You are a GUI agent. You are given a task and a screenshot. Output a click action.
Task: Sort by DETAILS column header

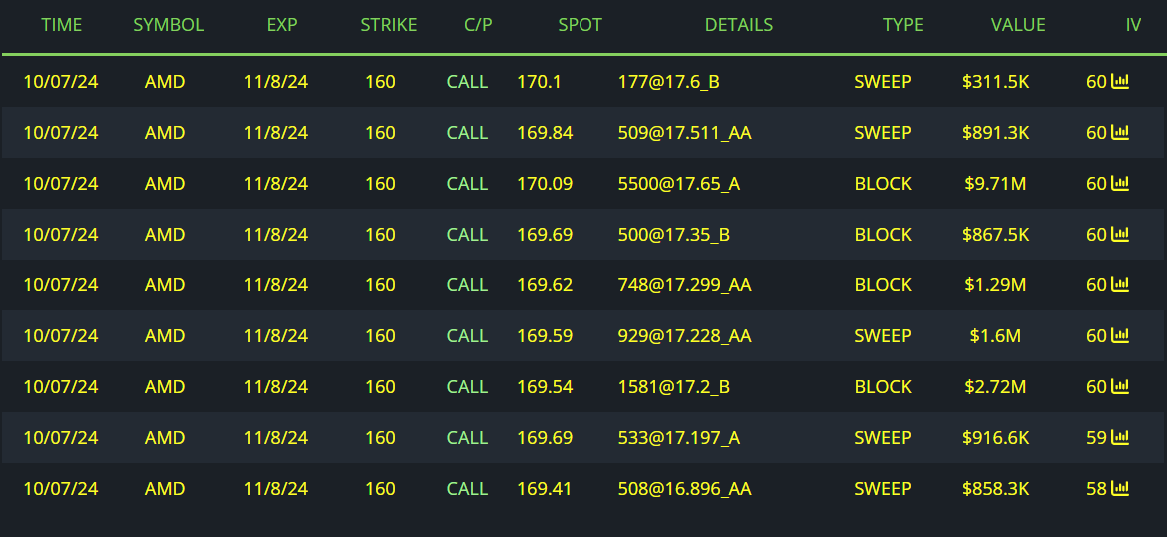pyautogui.click(x=738, y=25)
